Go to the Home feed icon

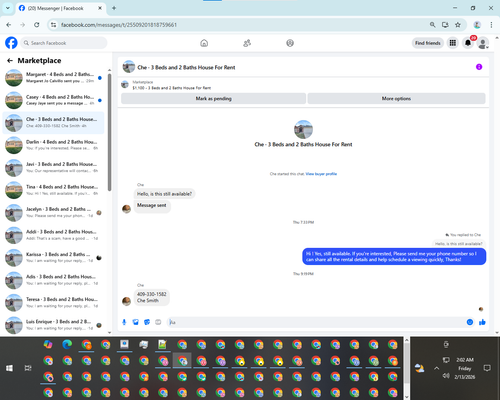pyautogui.click(x=204, y=43)
